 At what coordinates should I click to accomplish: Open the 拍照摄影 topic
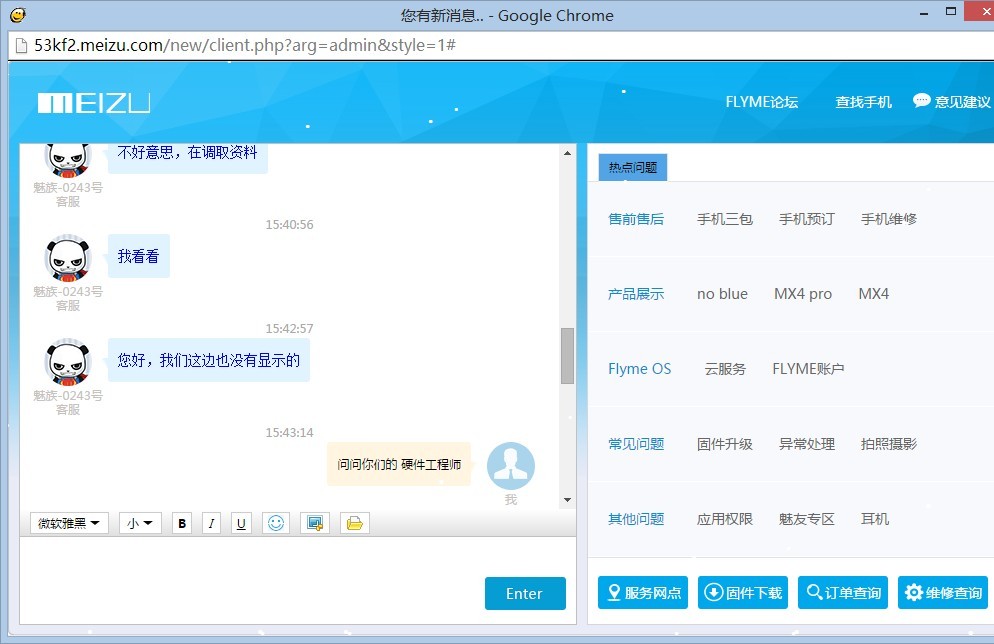(x=889, y=444)
